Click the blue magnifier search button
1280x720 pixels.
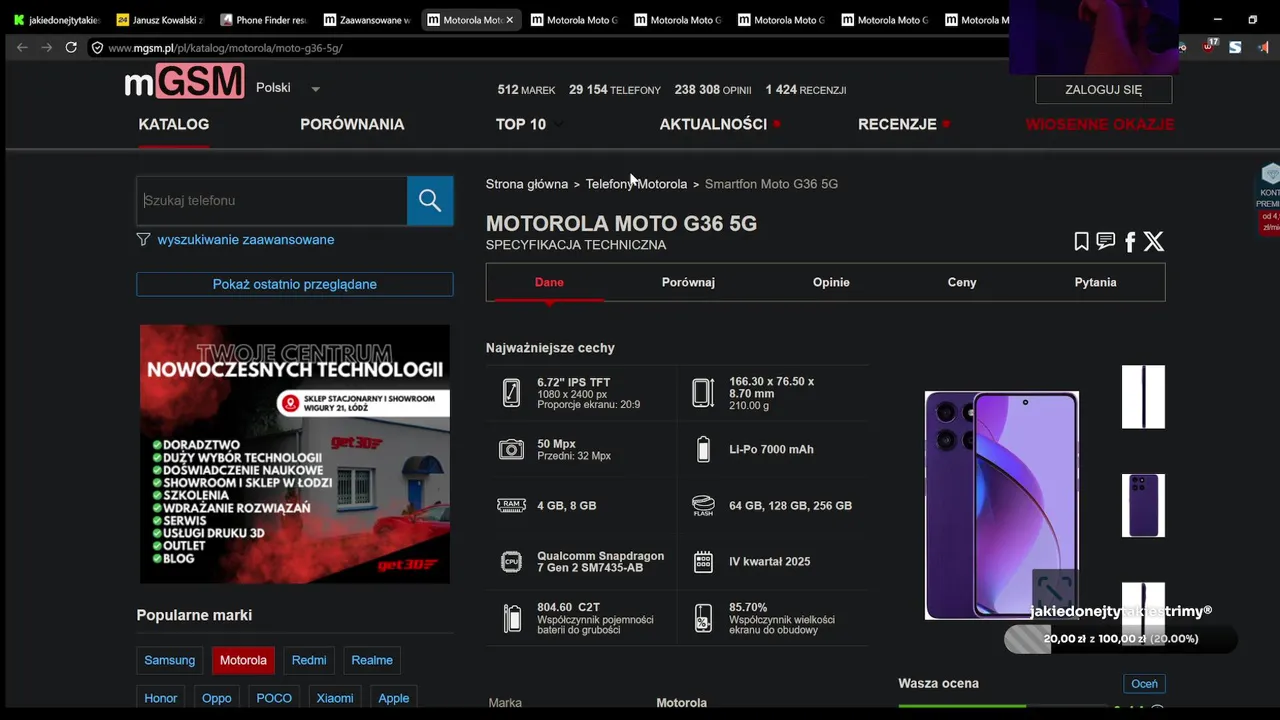pos(430,200)
